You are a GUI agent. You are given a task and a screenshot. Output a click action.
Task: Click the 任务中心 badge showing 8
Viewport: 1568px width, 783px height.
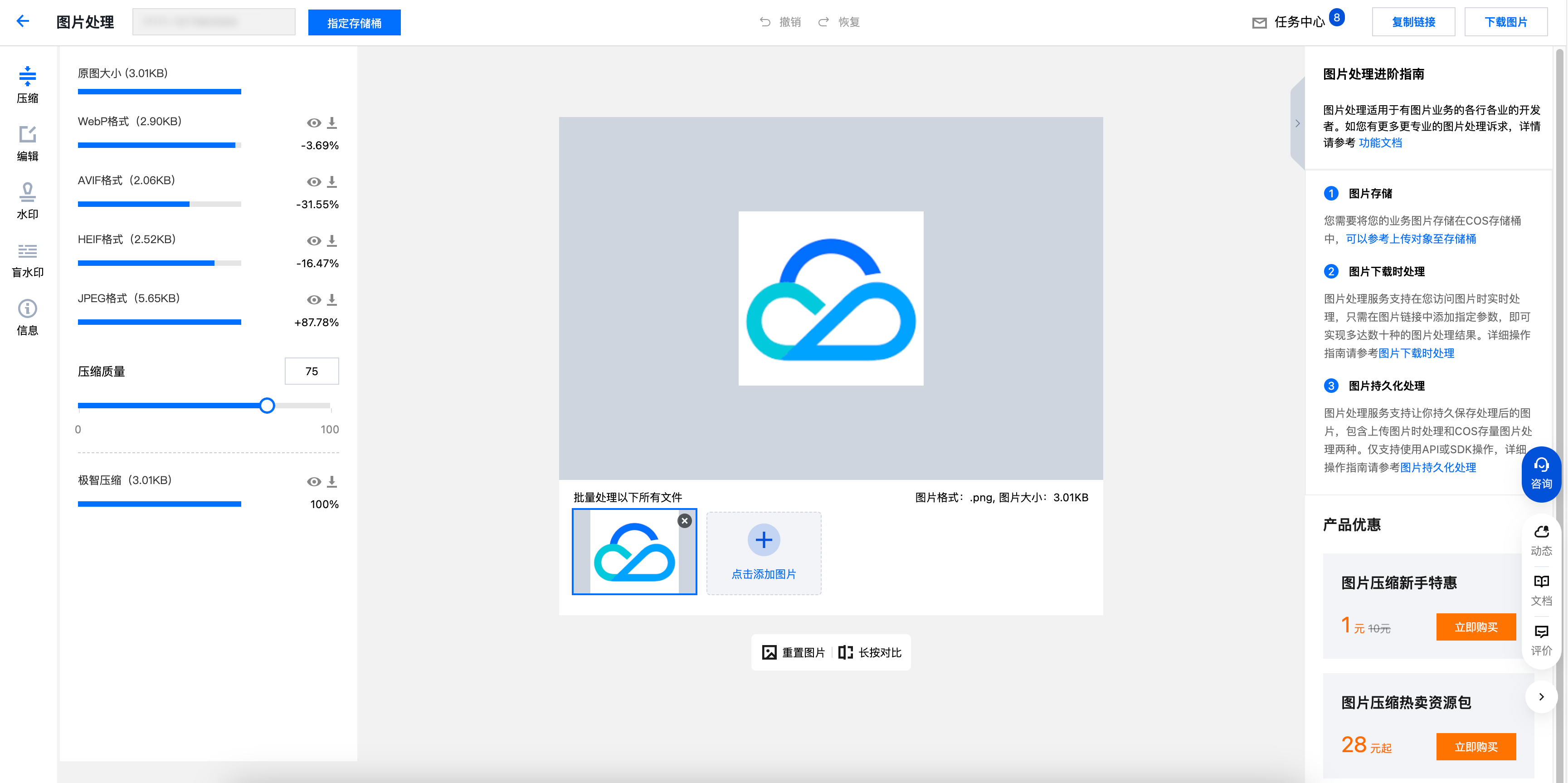click(1337, 18)
